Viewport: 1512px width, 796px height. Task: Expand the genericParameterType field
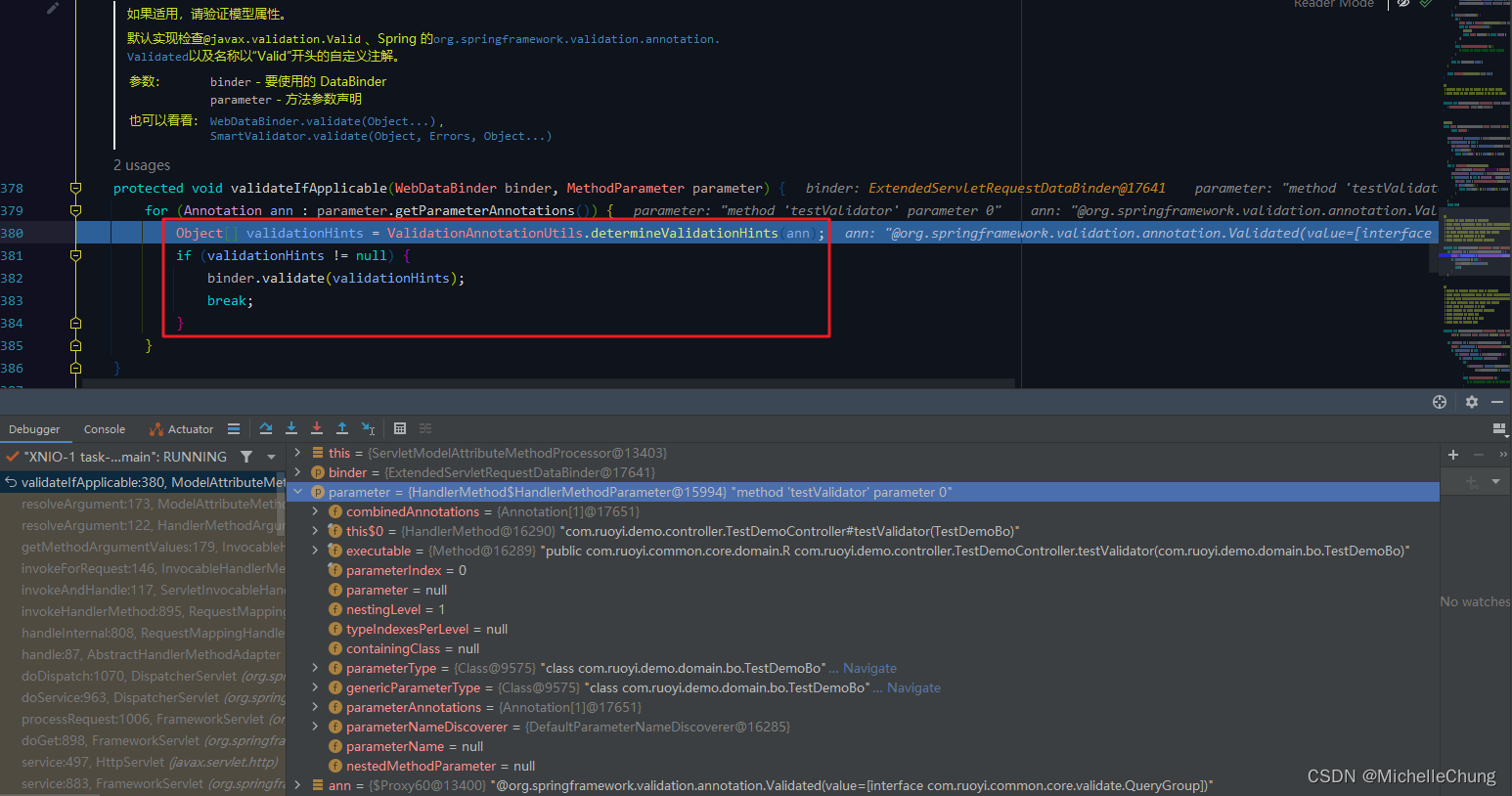[x=315, y=687]
